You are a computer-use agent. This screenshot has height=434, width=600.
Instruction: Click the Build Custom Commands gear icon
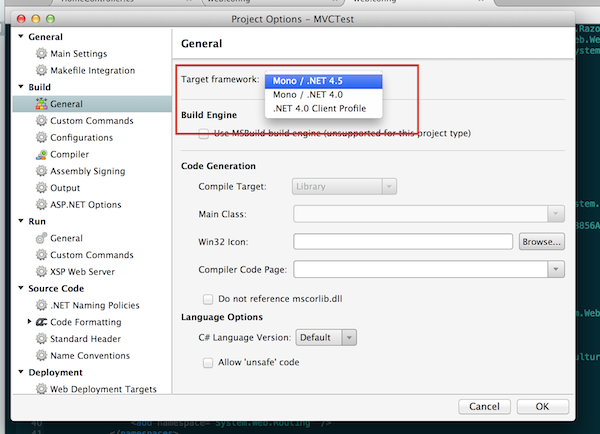point(41,121)
